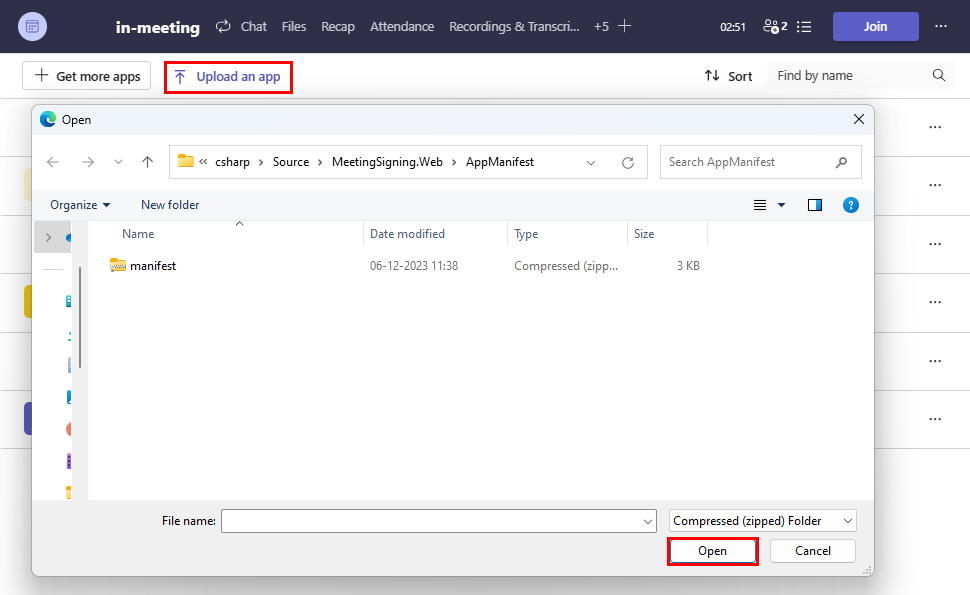Click the Open button in dialog

click(713, 551)
